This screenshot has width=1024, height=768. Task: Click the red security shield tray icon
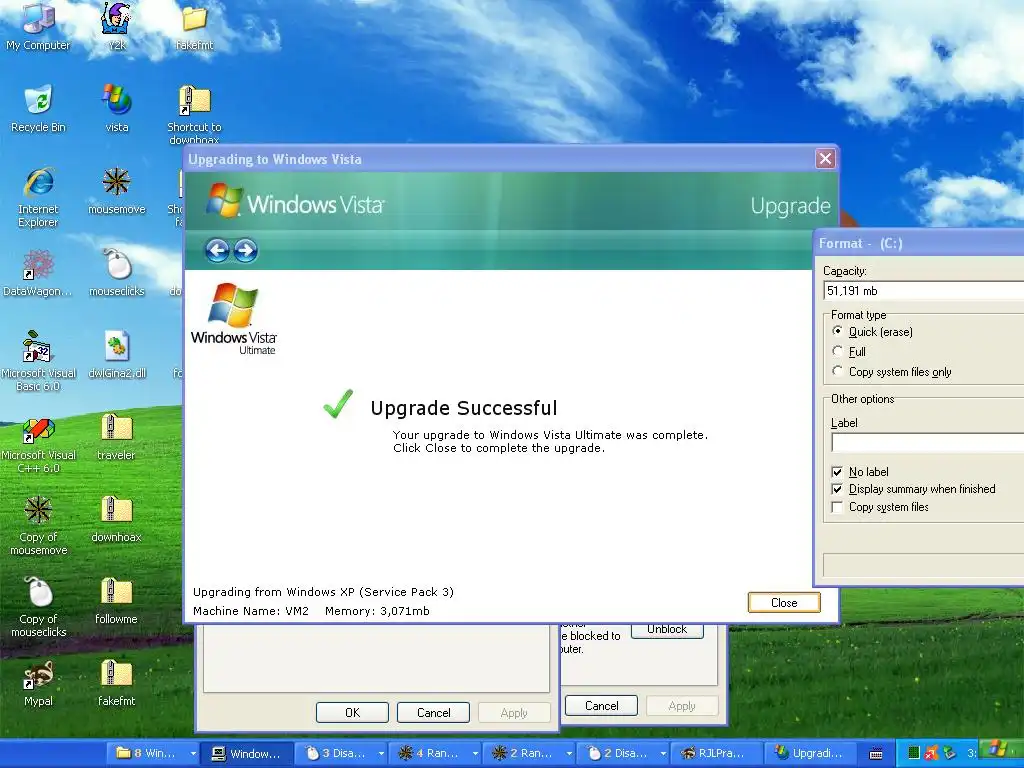tap(931, 753)
